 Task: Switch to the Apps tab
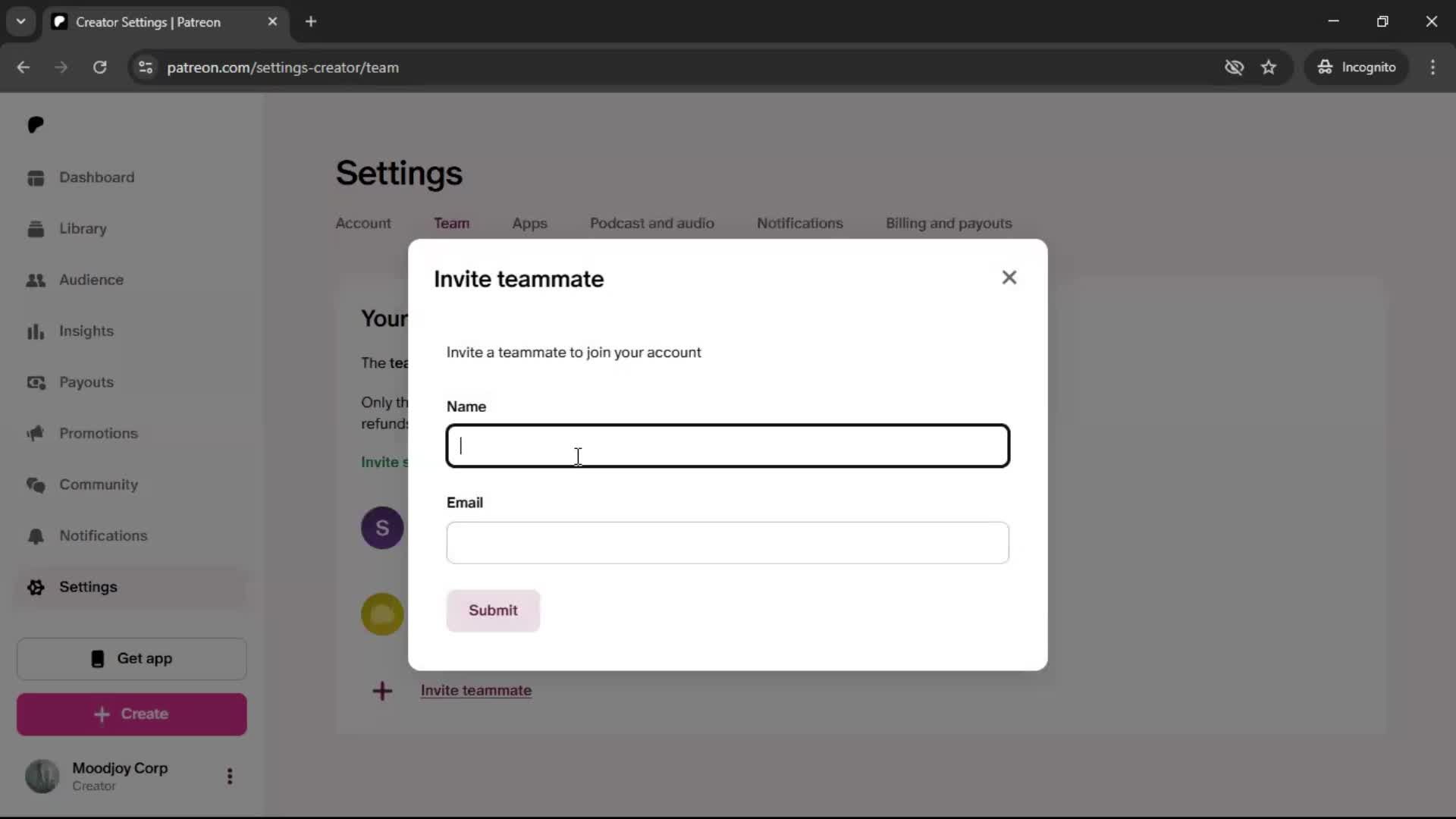[529, 223]
